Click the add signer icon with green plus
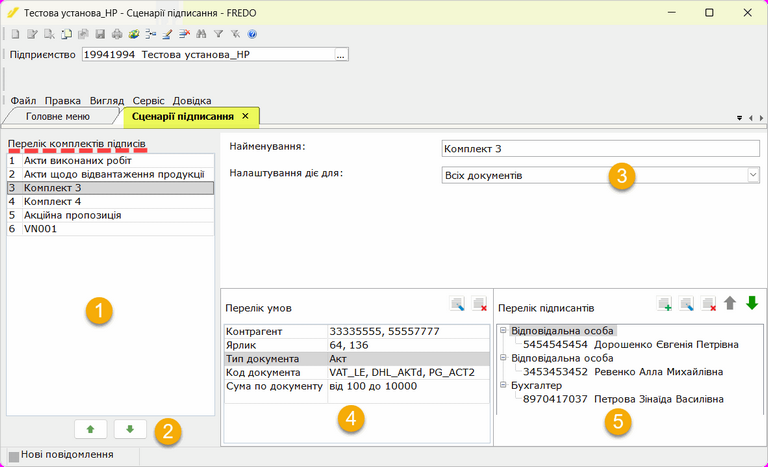This screenshot has height=467, width=768. tap(665, 304)
